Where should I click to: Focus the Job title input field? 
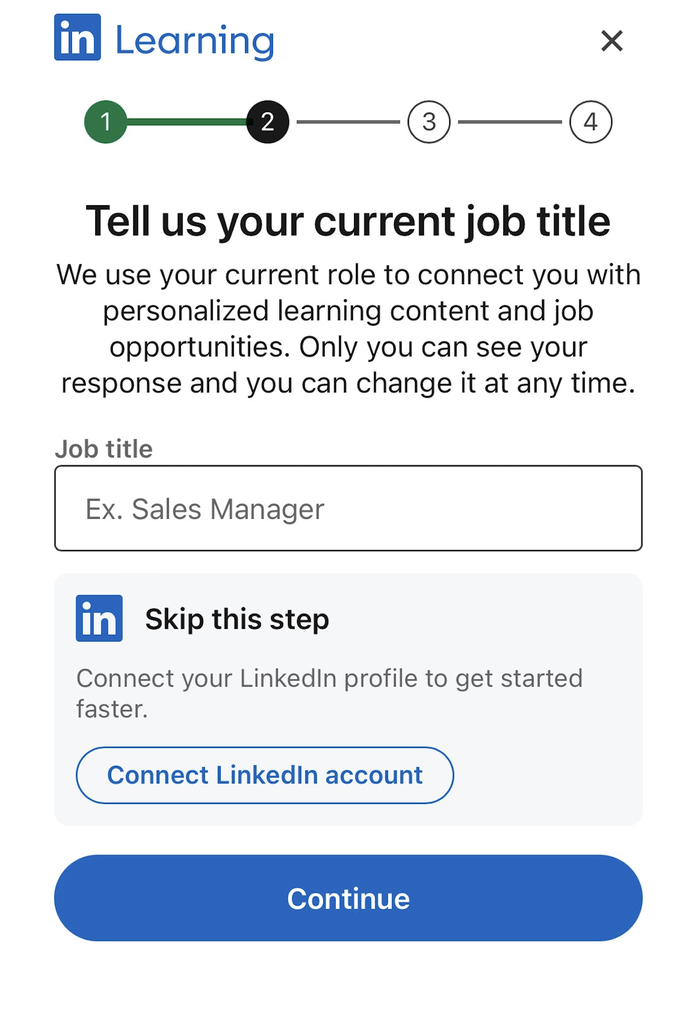(348, 508)
